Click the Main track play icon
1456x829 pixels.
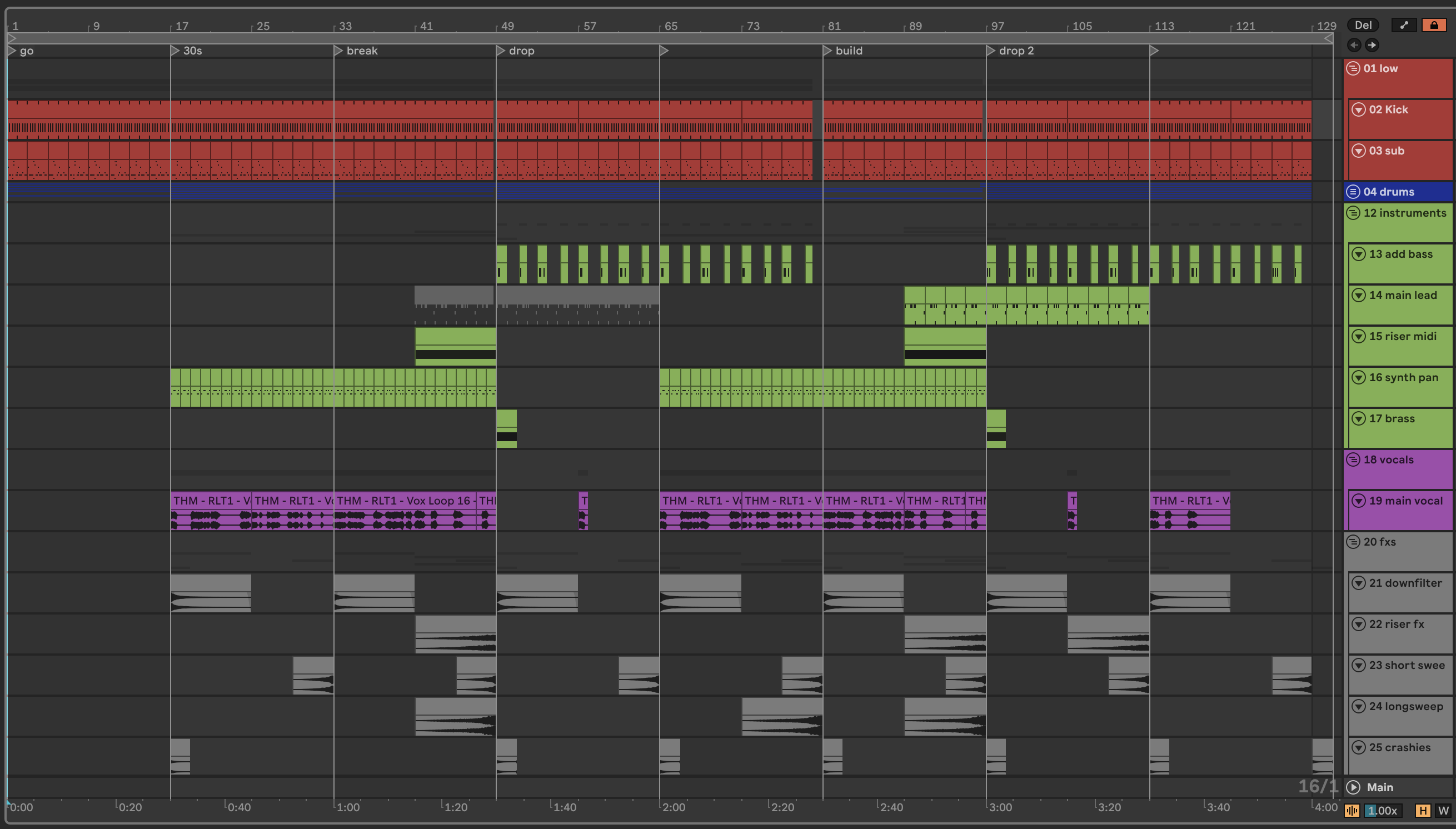point(1354,787)
